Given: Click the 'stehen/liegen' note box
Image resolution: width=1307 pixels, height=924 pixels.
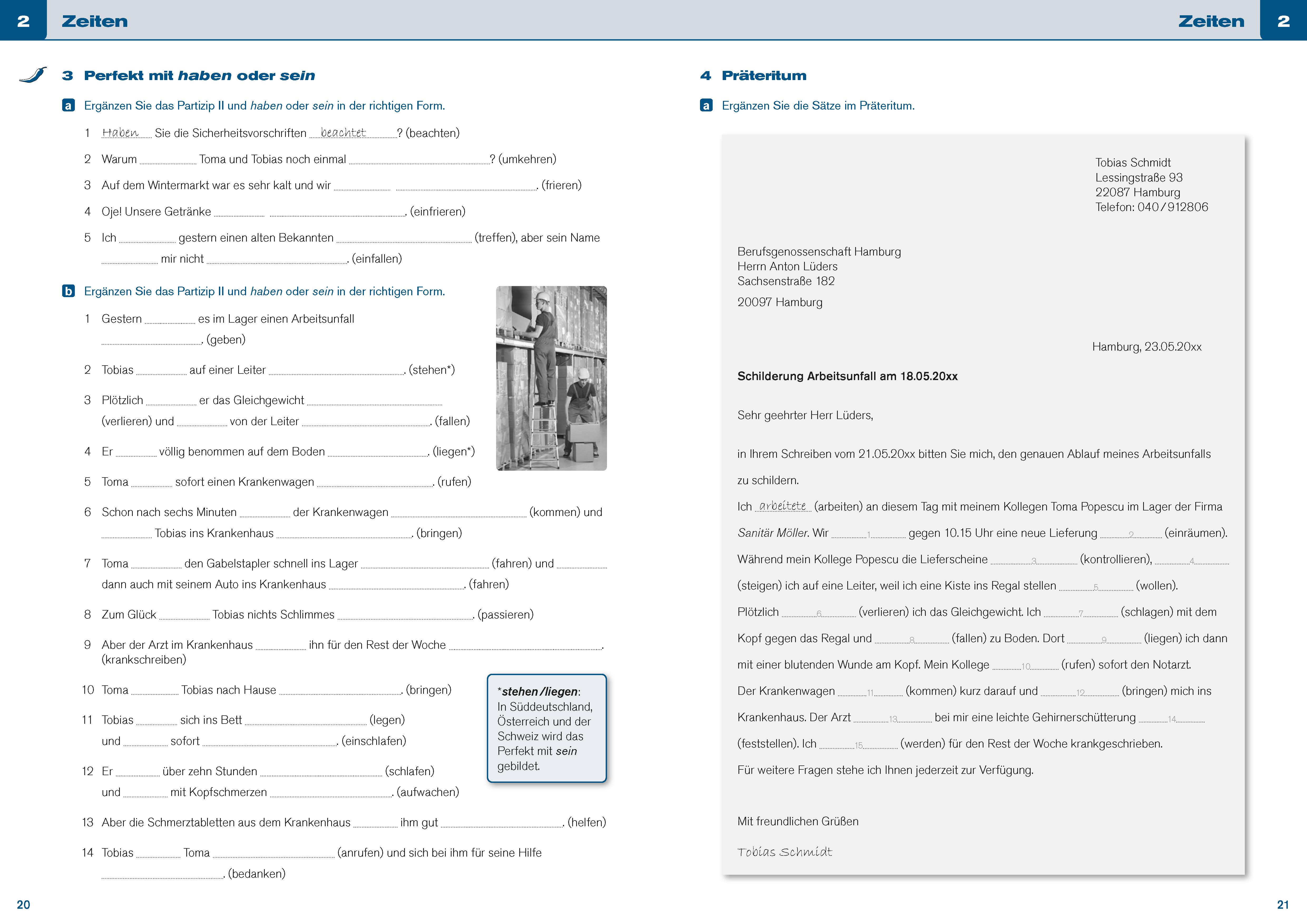Looking at the screenshot, I should (x=547, y=728).
